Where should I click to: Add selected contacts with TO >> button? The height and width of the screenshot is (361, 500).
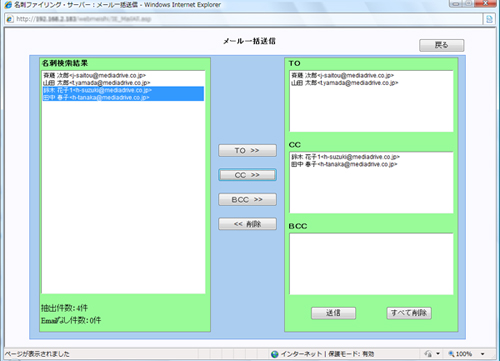tap(247, 150)
